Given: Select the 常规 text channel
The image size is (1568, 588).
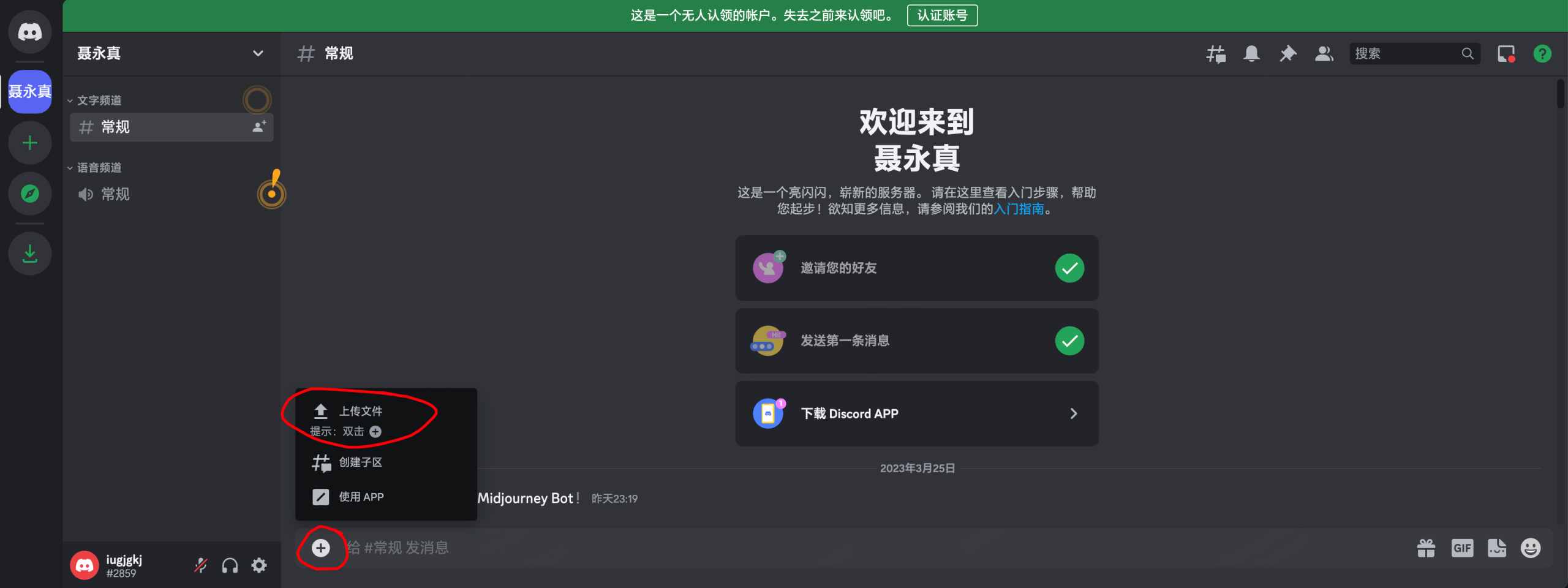Looking at the screenshot, I should (x=171, y=127).
